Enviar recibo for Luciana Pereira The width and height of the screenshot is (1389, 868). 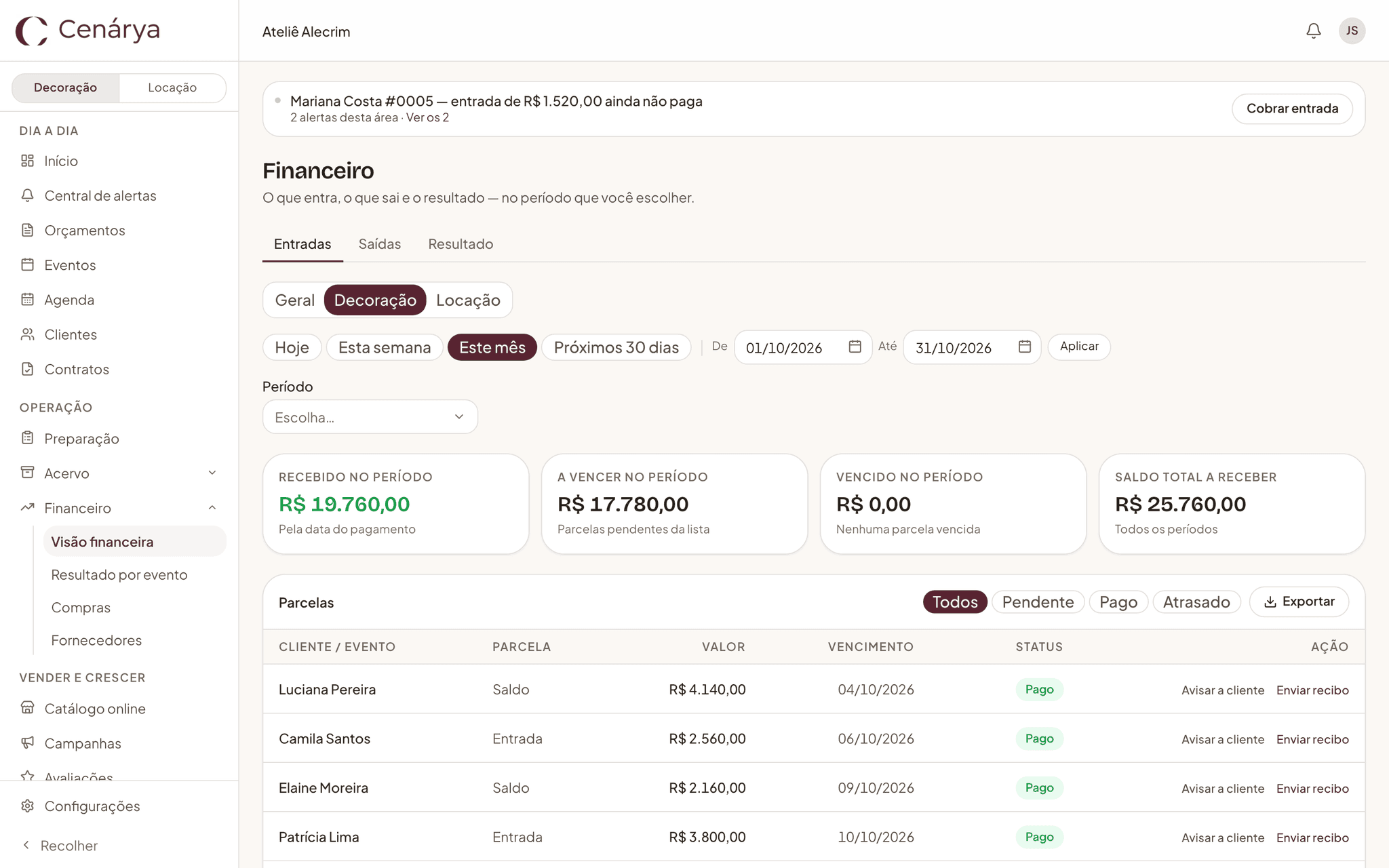point(1312,690)
